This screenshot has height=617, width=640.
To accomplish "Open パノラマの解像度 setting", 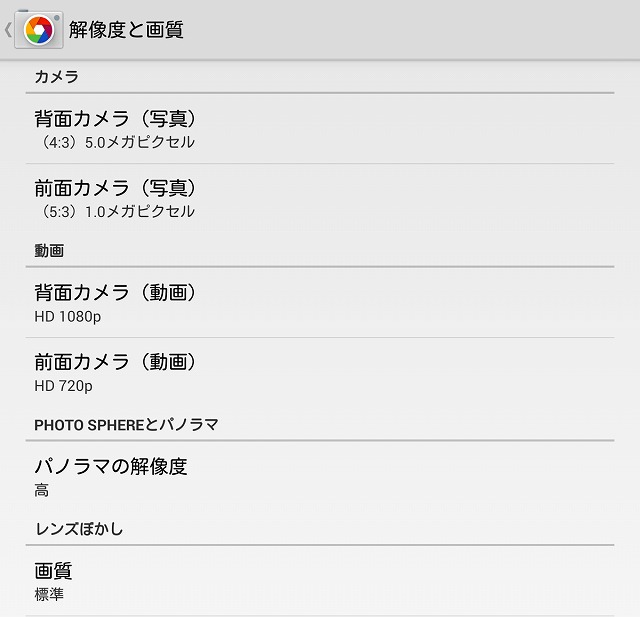I will 111,466.
